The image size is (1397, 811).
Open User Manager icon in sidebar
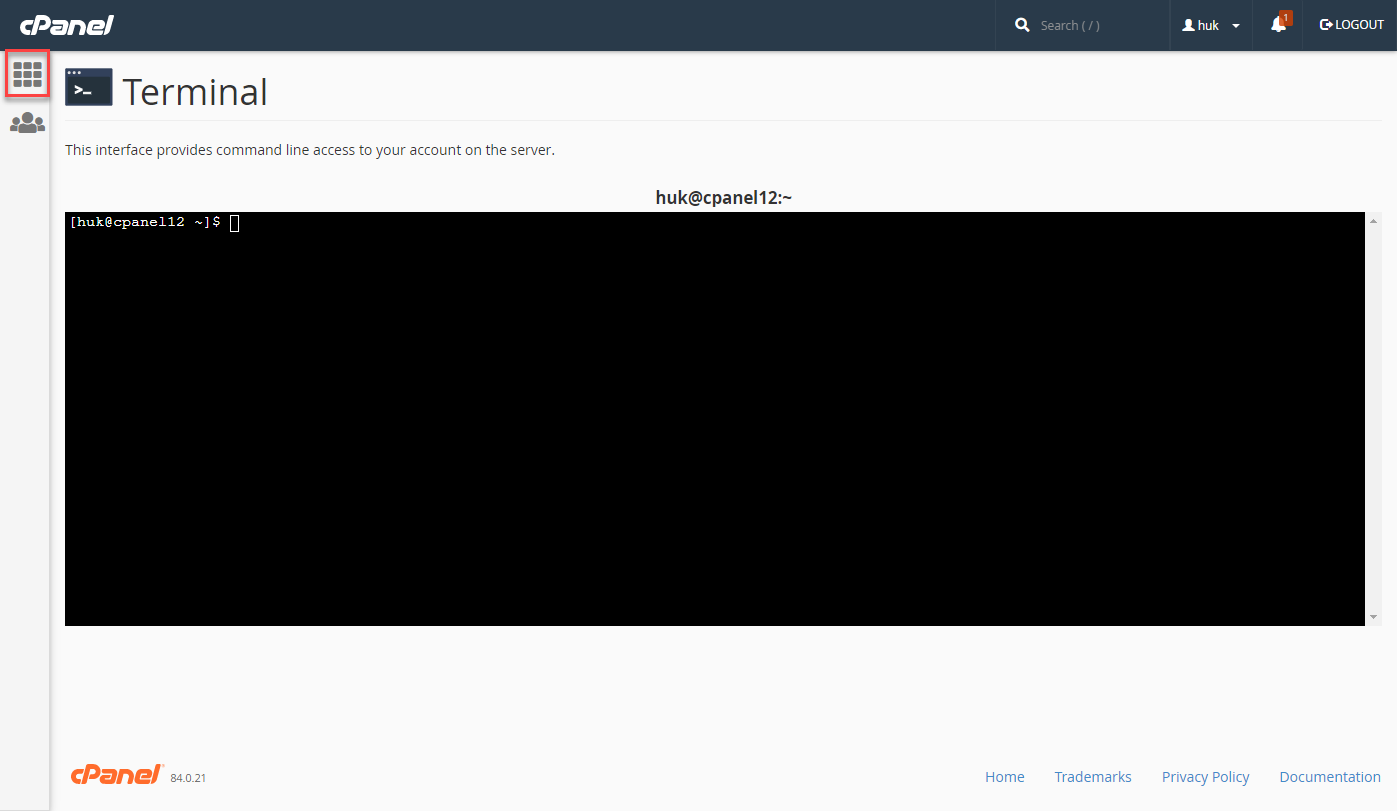[27, 123]
